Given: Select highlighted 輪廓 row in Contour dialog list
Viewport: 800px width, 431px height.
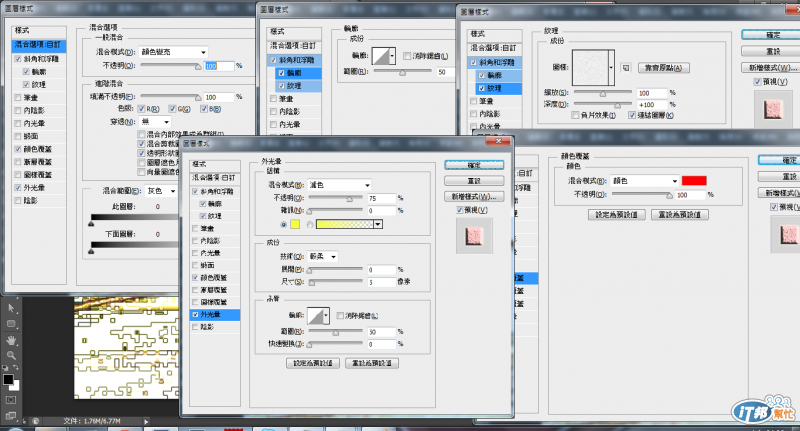Looking at the screenshot, I should point(298,73).
